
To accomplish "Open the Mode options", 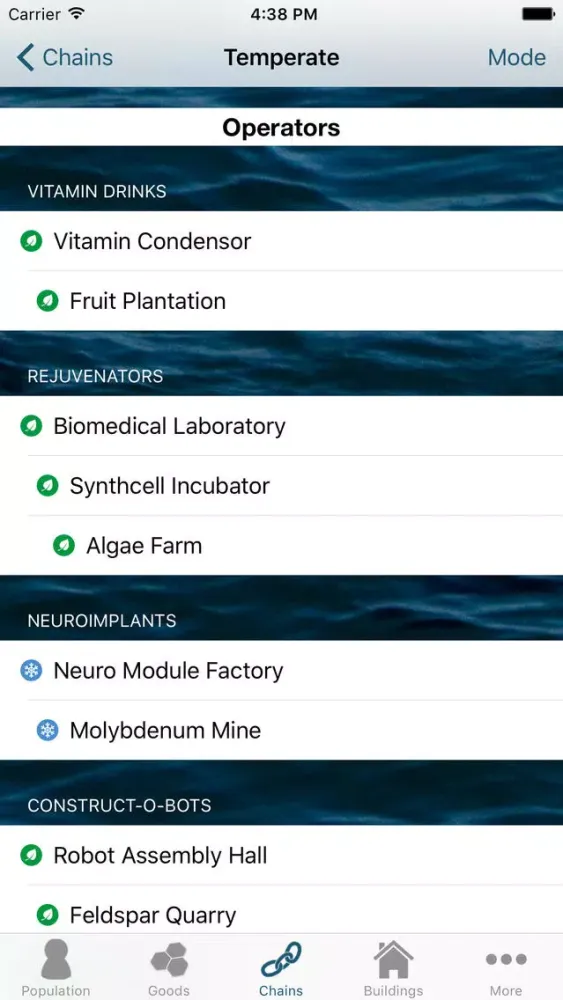I will point(516,57).
